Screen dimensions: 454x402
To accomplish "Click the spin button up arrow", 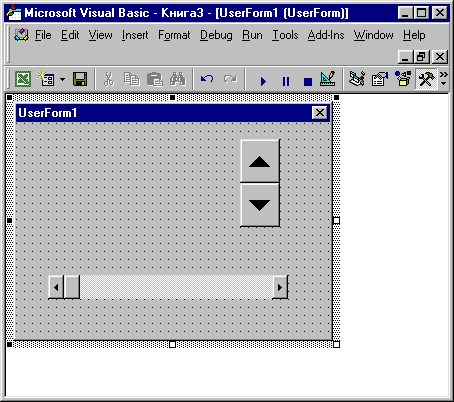I will pos(260,161).
